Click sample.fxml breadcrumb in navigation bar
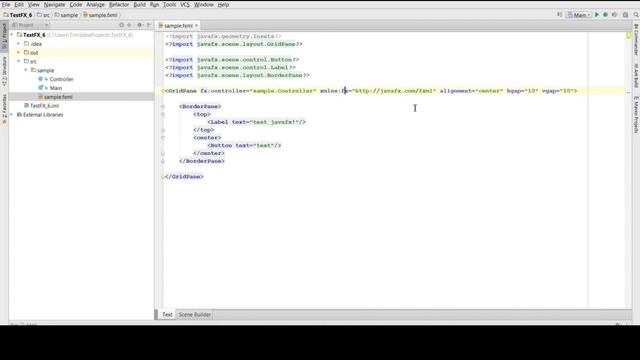The width and height of the screenshot is (640, 360). coord(100,15)
